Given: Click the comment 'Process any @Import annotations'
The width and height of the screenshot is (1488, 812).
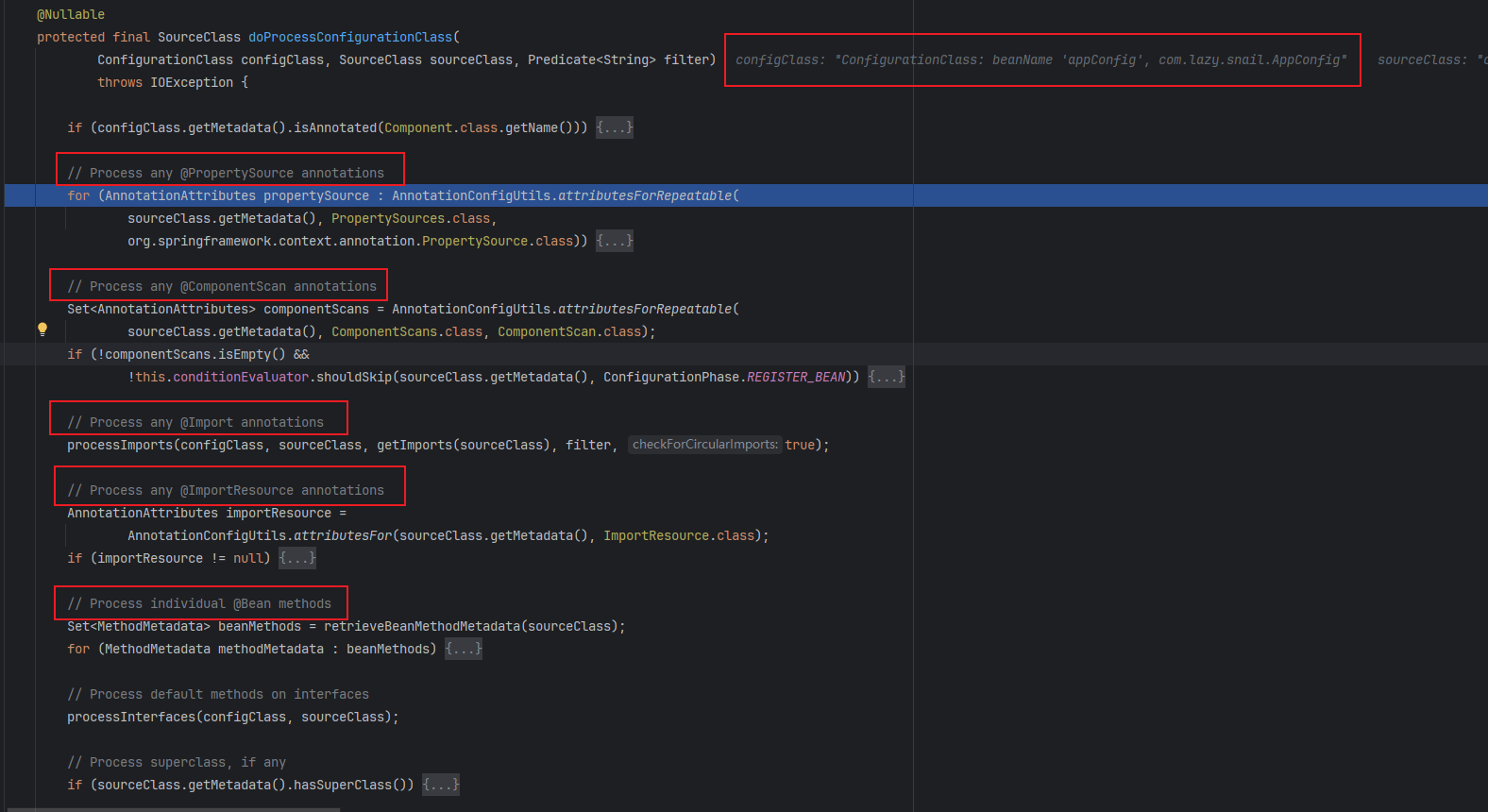Looking at the screenshot, I should tap(195, 422).
